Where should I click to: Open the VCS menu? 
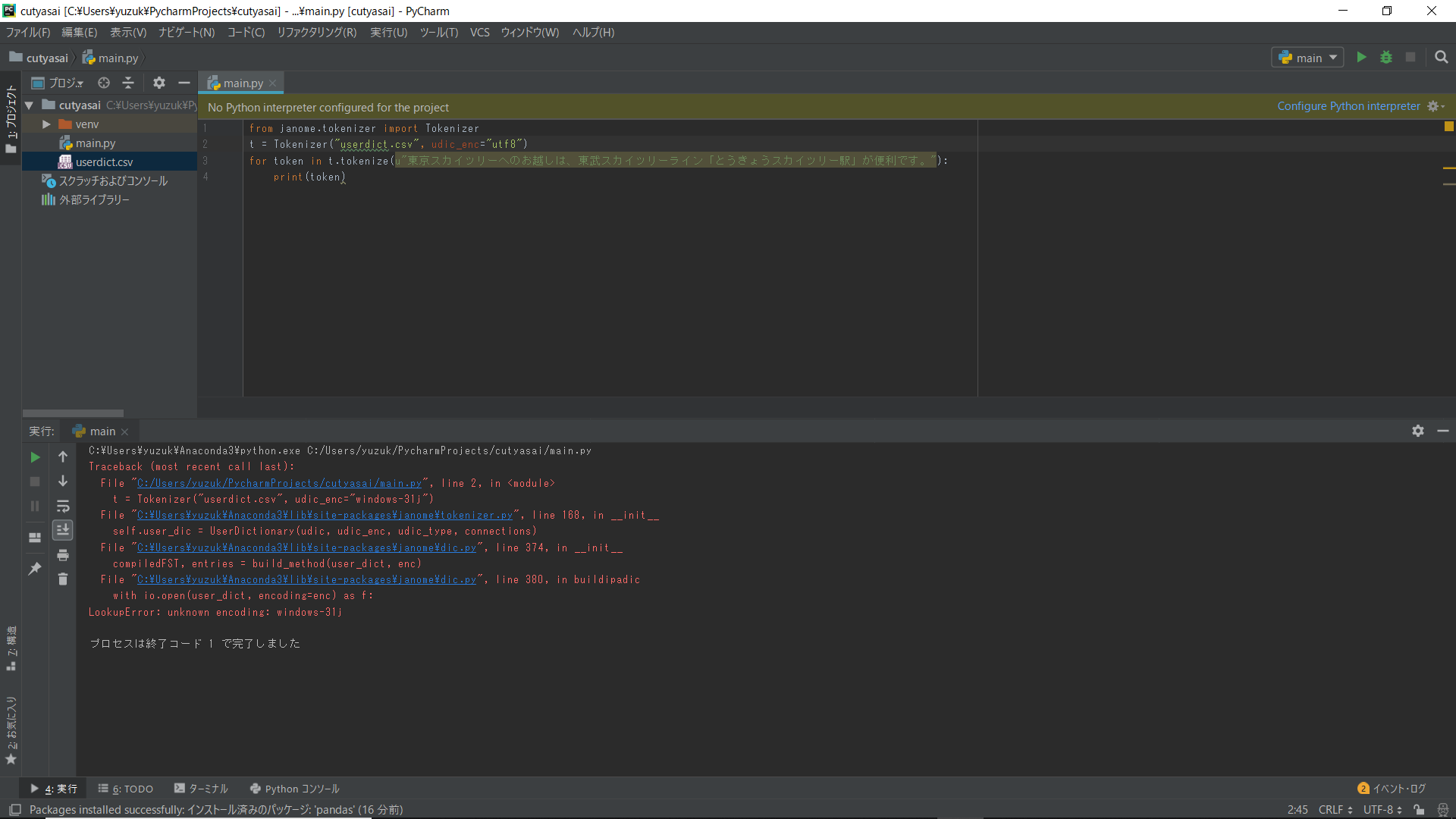click(x=479, y=33)
